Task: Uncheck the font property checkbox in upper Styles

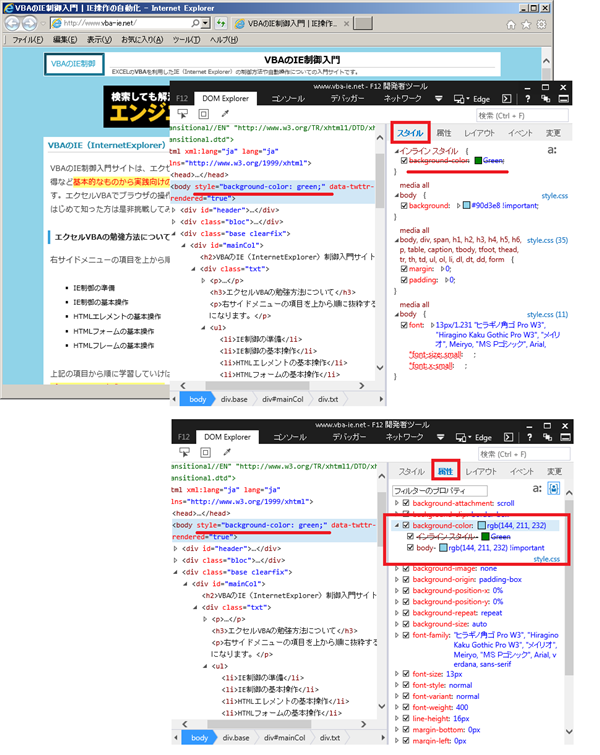Action: point(404,325)
